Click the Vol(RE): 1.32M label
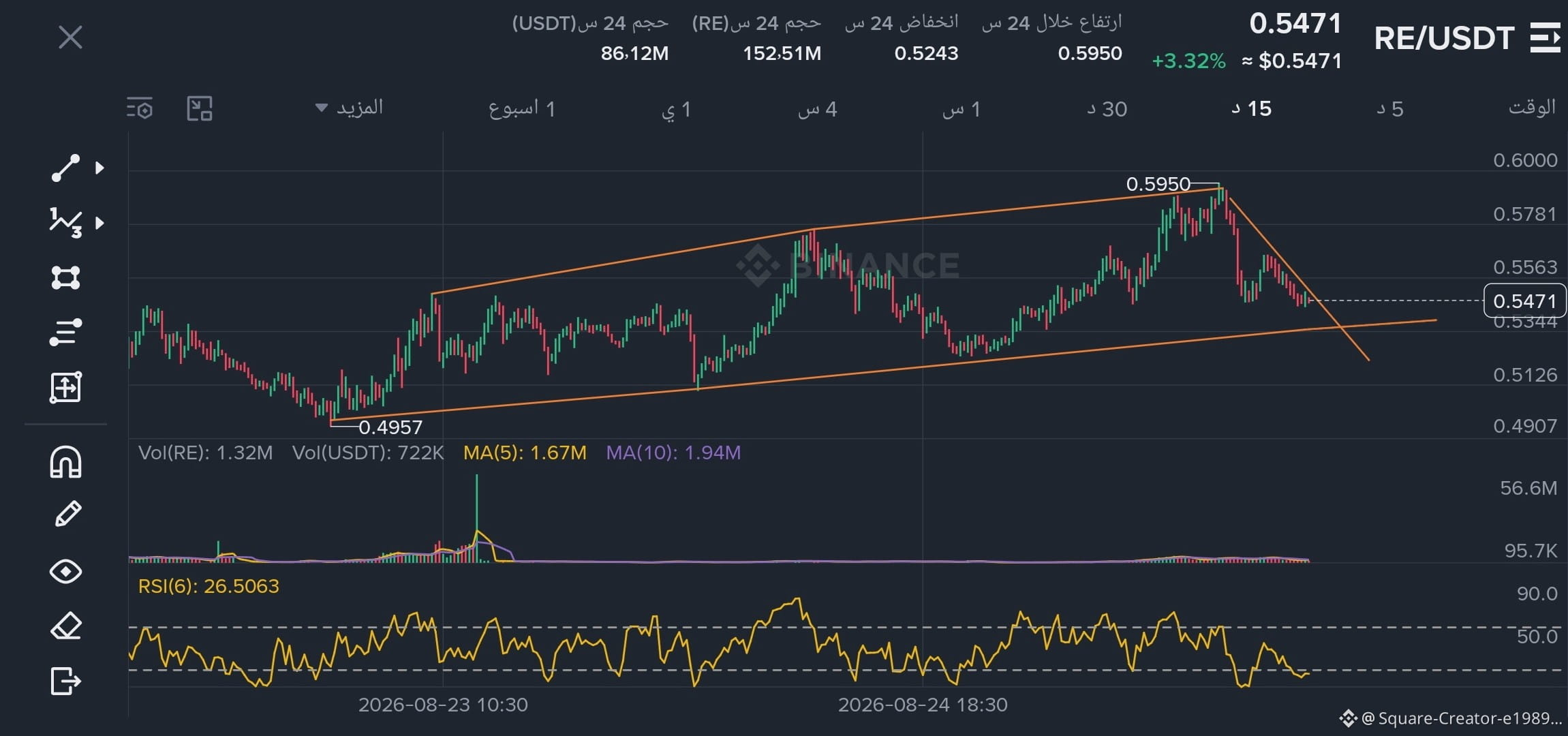The width and height of the screenshot is (1568, 736). pyautogui.click(x=205, y=453)
